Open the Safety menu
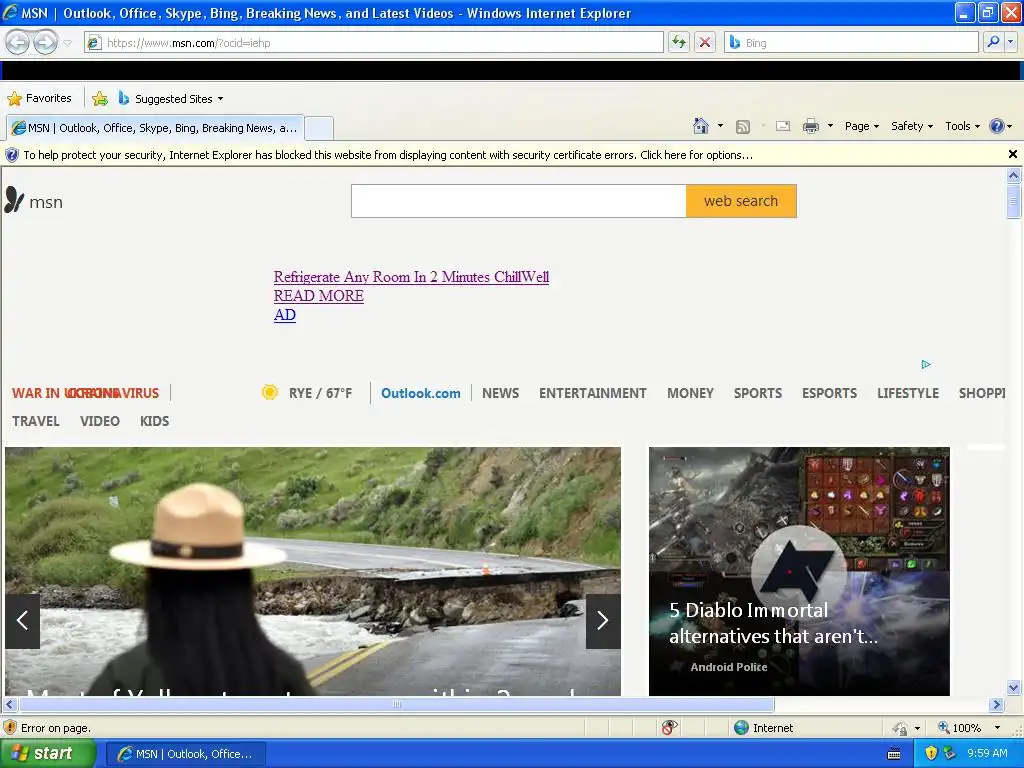Screen dimensions: 1024x768 (912, 126)
